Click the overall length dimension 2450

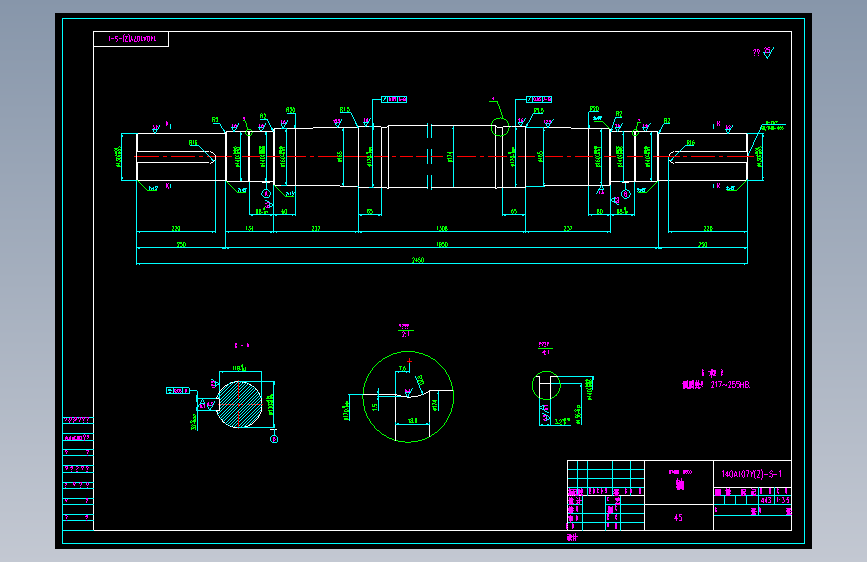(x=418, y=260)
